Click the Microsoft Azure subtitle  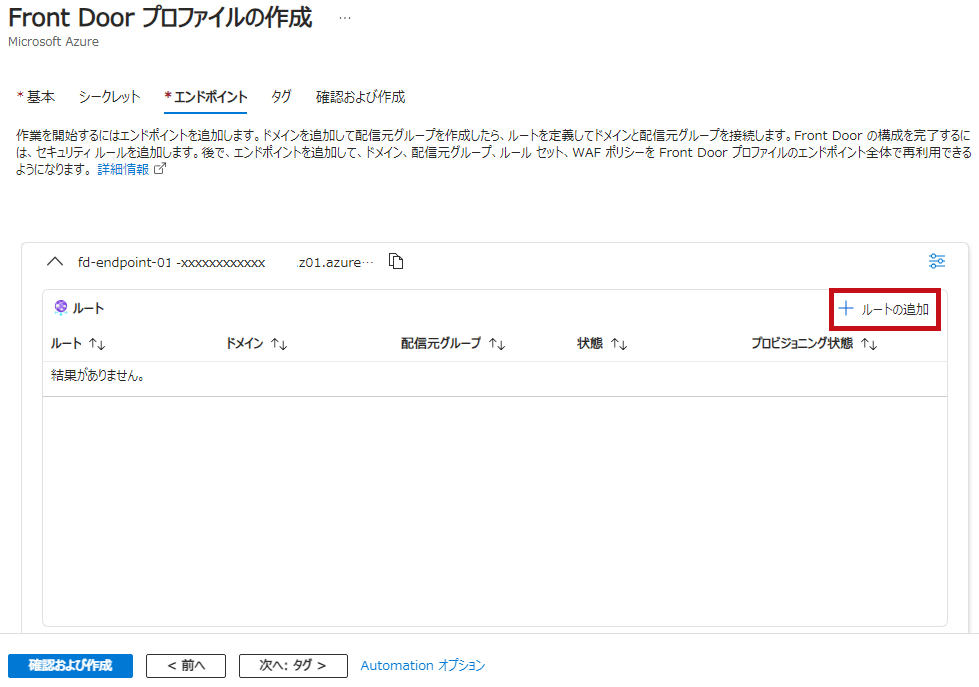point(53,41)
